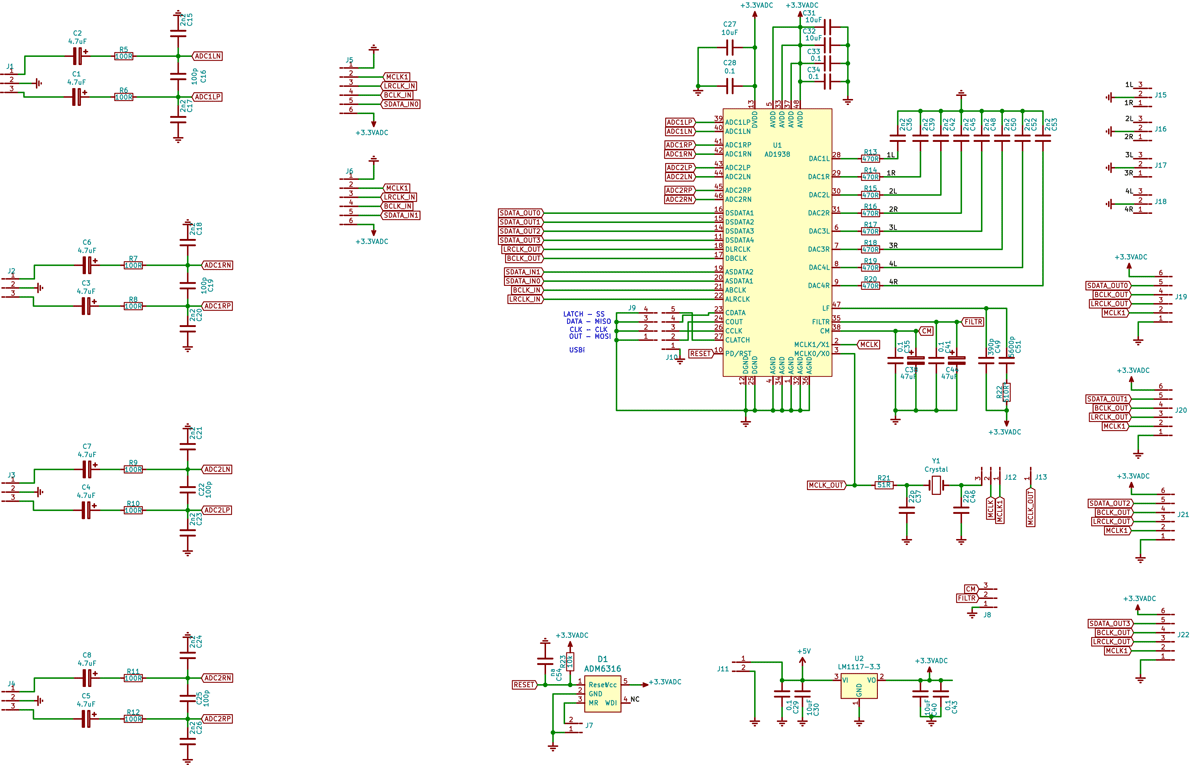Click the C1 4.7uF capacitor symbol
The image size is (1200, 765).
[76, 97]
